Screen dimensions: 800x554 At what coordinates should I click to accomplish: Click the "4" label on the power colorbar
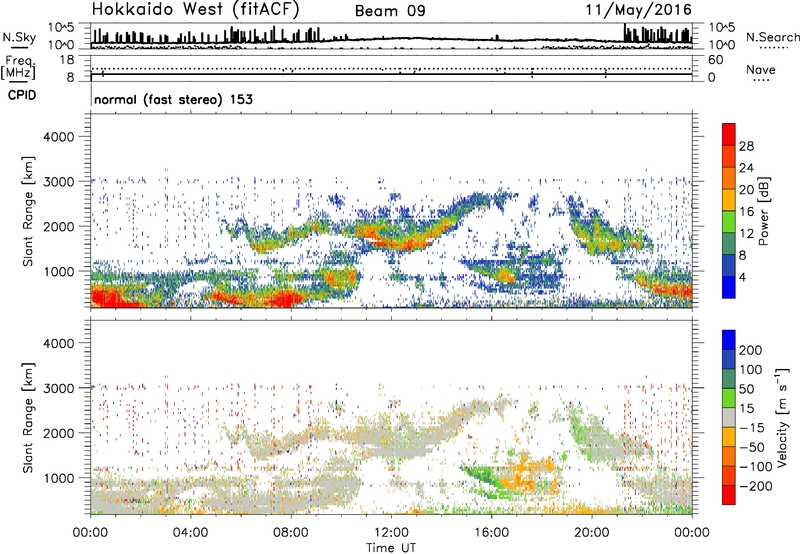coord(742,277)
